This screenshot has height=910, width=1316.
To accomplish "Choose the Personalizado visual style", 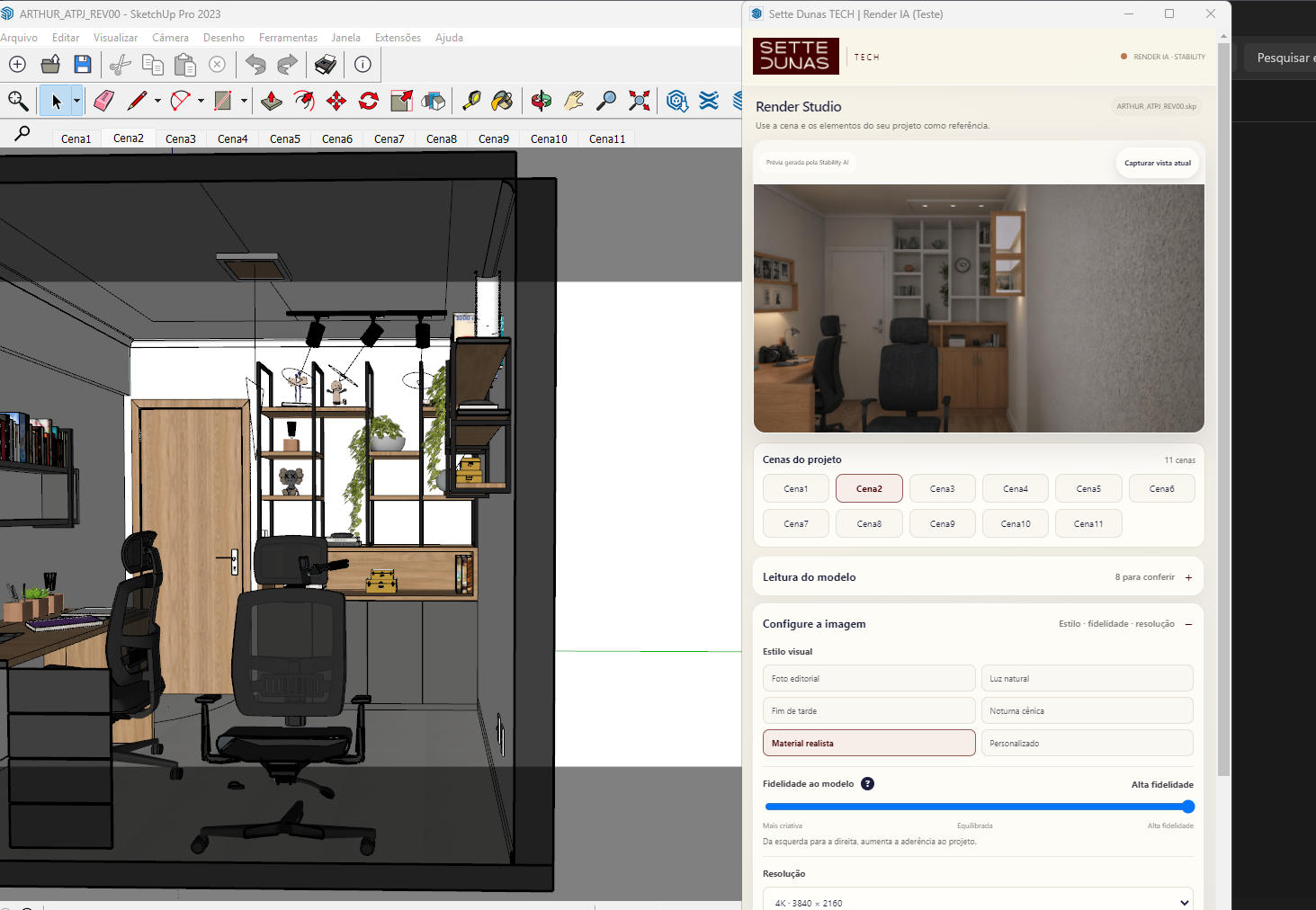I will [1087, 743].
